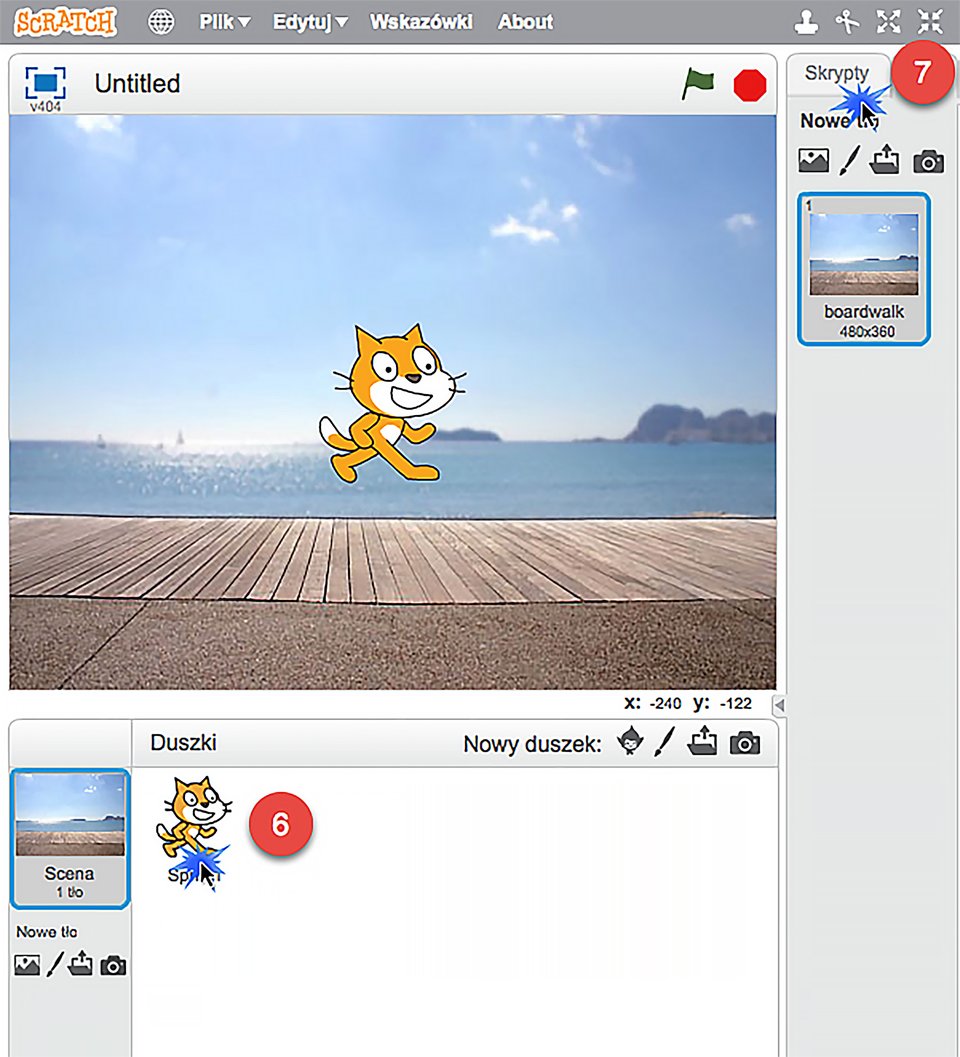Open the About menu item

525,22
